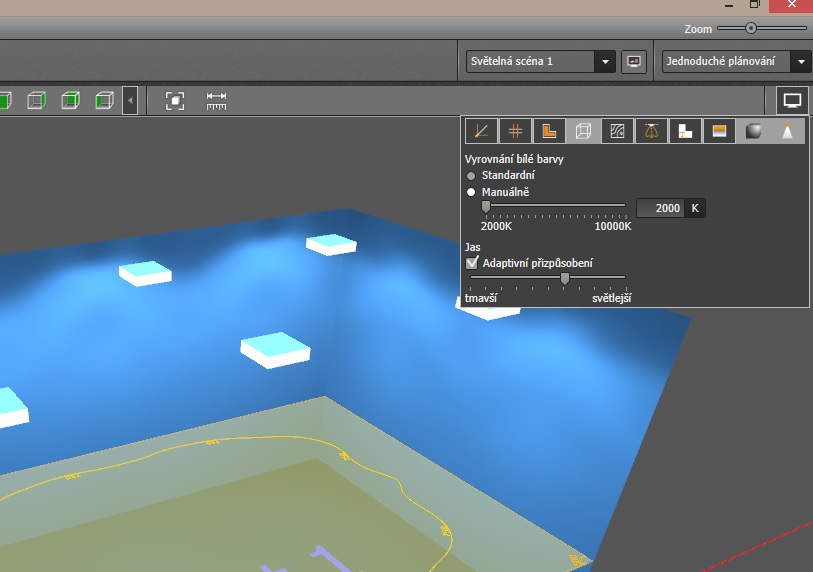813x572 pixels.
Task: Select the measure distance ruler tool
Action: [x=217, y=100]
